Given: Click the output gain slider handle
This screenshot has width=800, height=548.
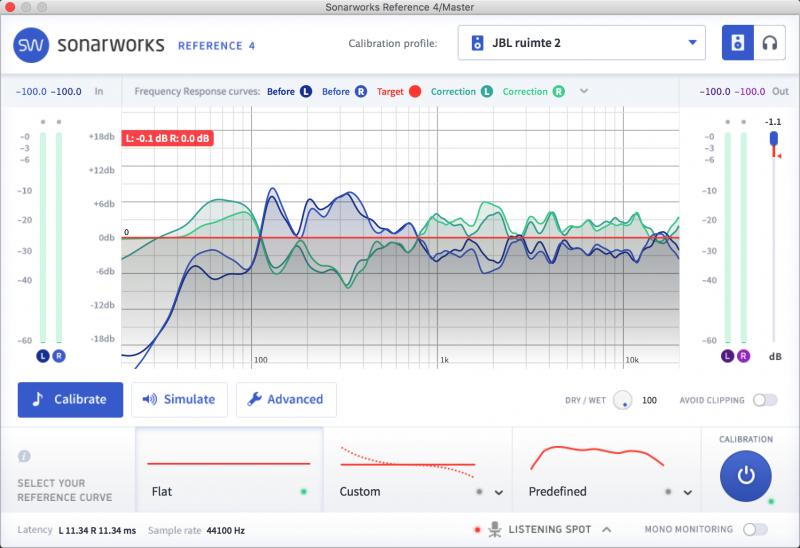Looking at the screenshot, I should [x=773, y=138].
